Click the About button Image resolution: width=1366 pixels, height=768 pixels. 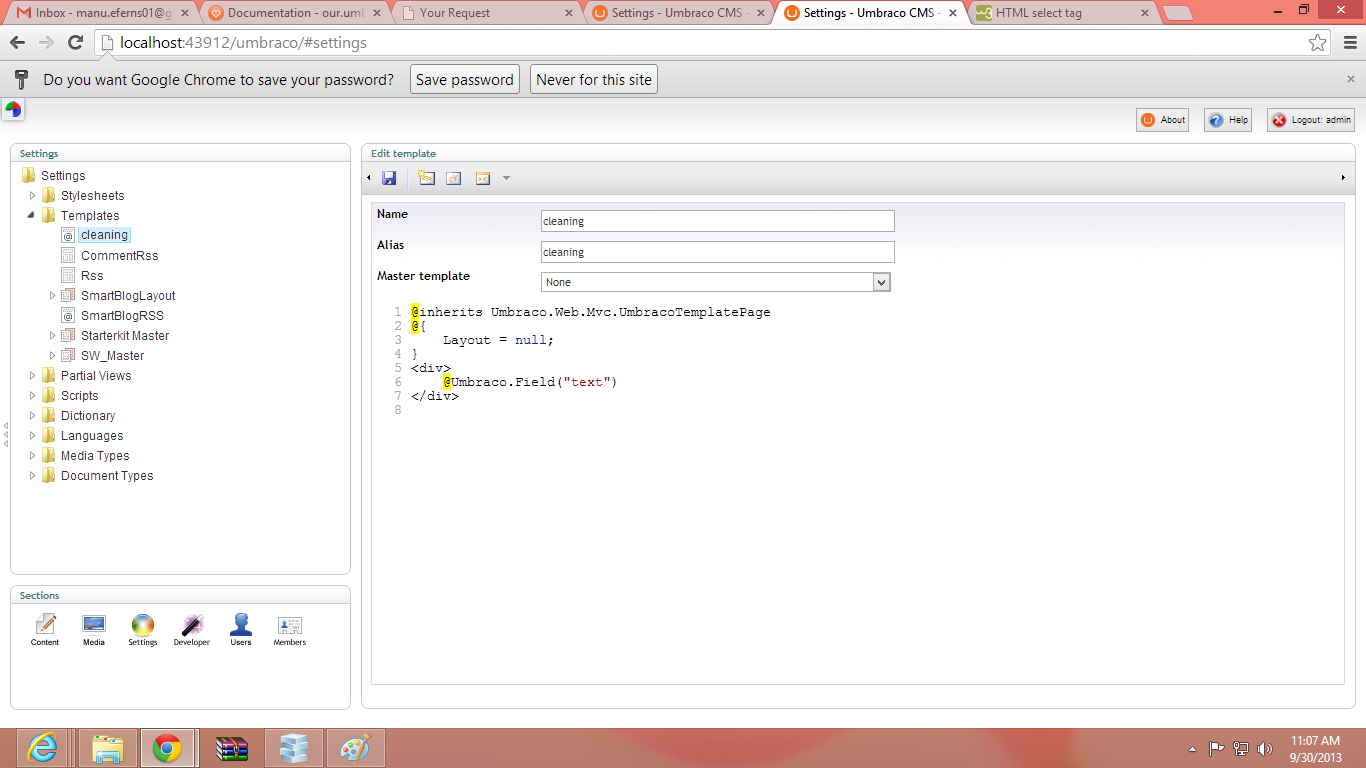[x=1162, y=120]
